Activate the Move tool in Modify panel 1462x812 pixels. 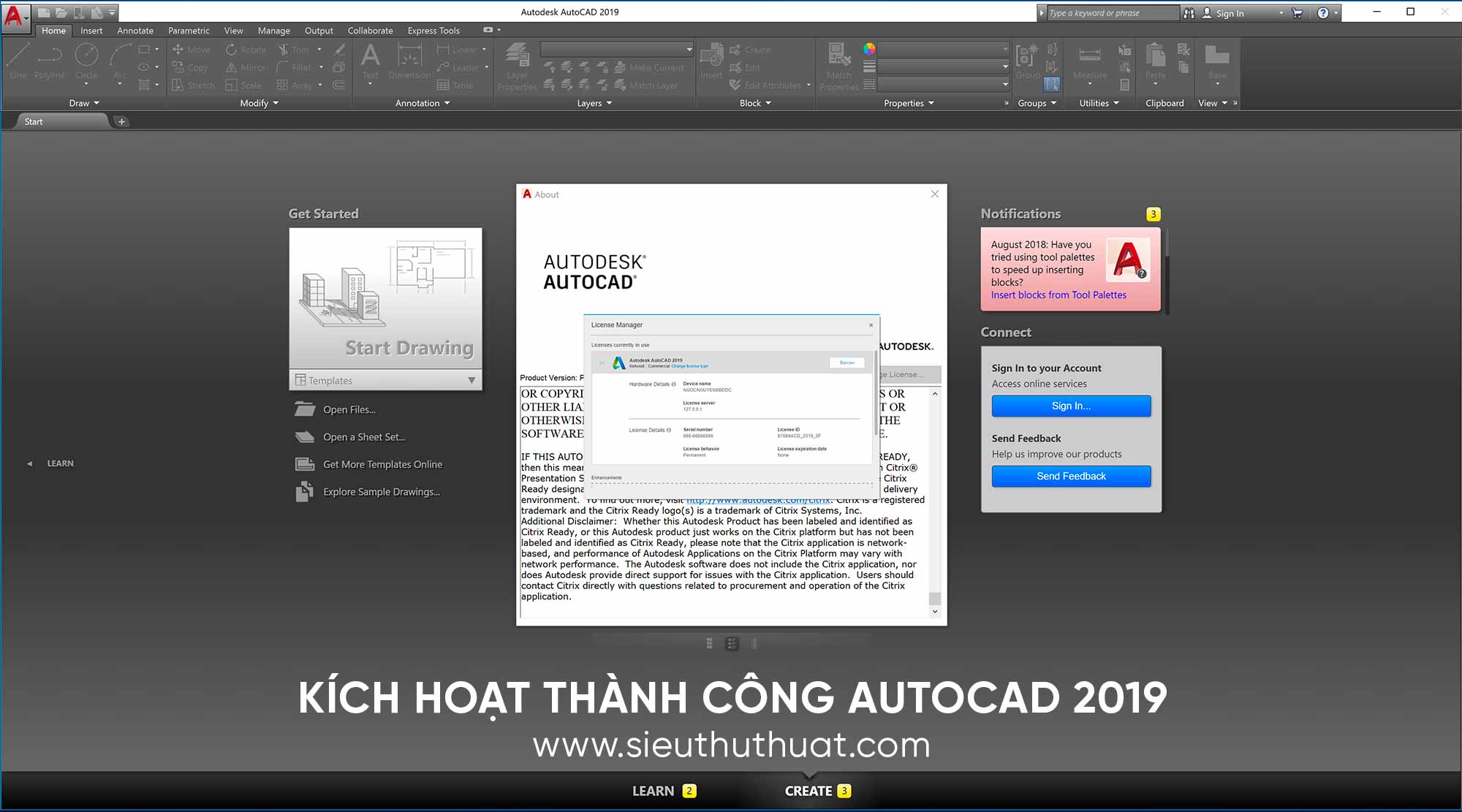pyautogui.click(x=191, y=50)
